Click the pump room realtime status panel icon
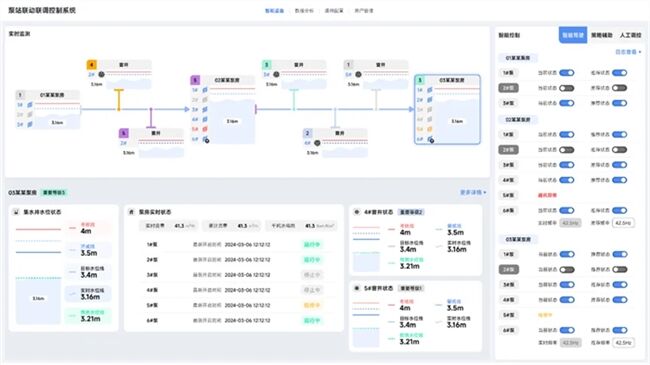This screenshot has height=365, width=650. pos(131,212)
